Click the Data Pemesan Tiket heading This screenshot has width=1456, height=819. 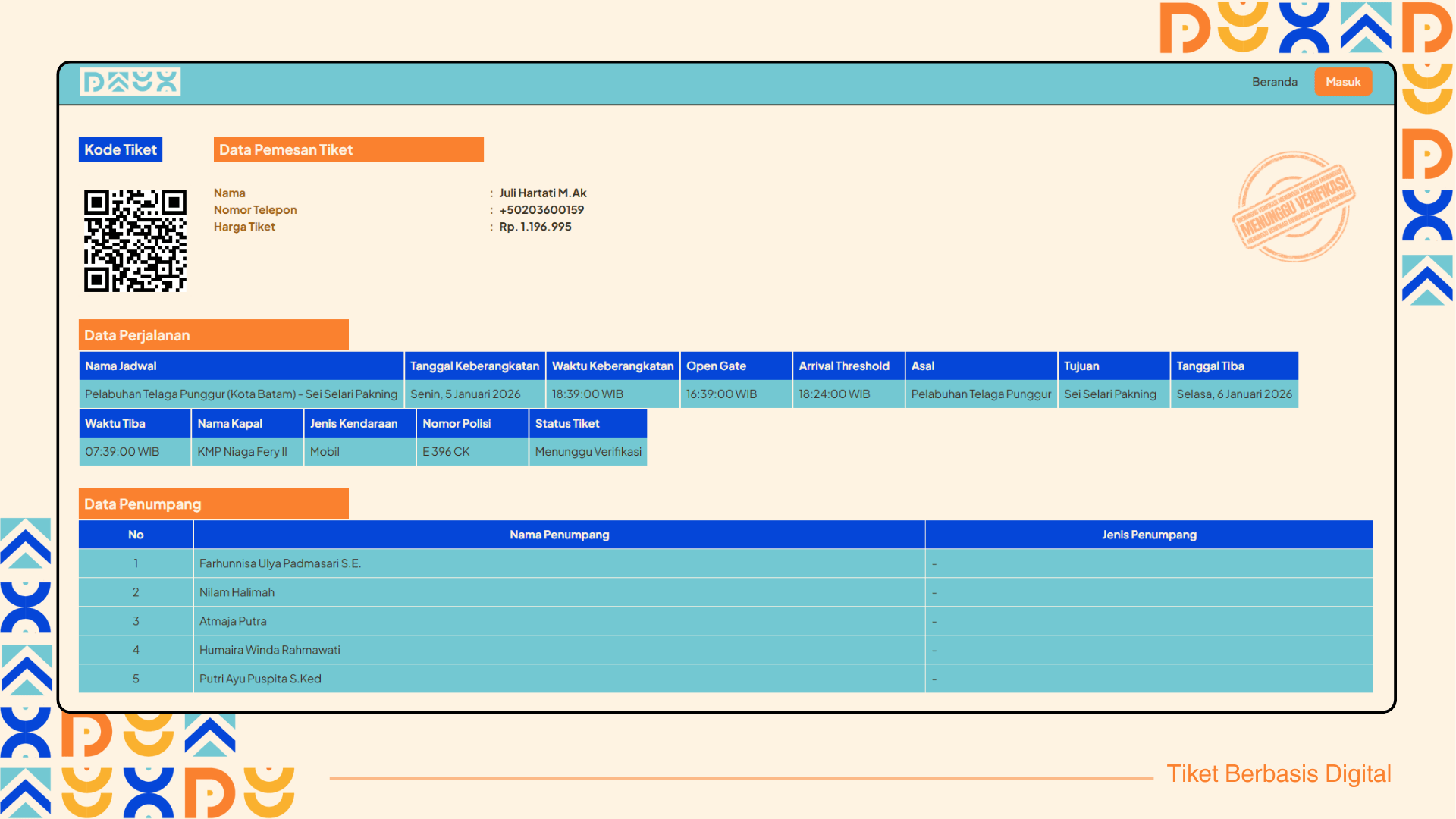tap(349, 149)
